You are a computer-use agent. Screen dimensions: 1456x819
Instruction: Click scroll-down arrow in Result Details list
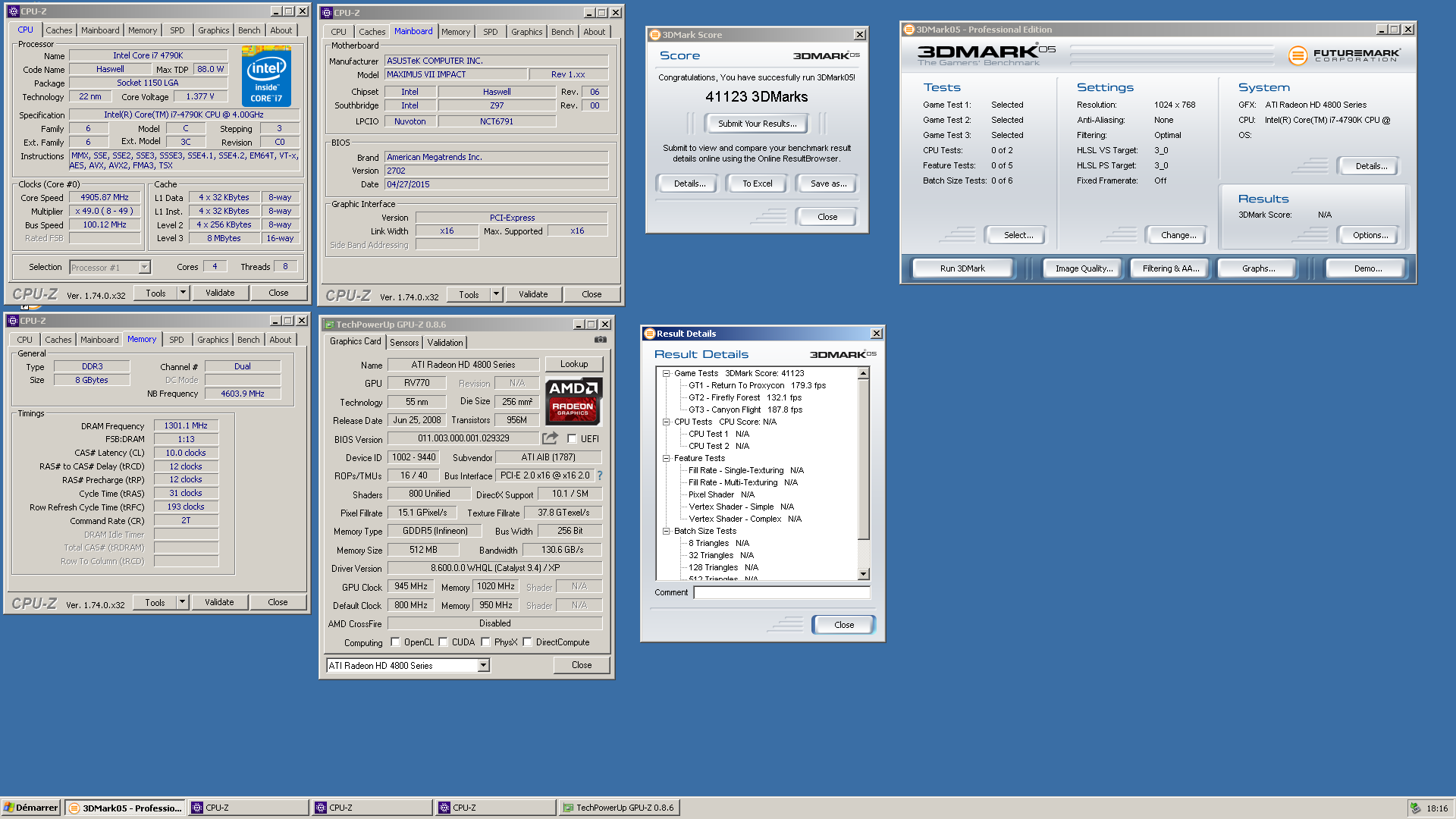click(x=864, y=574)
